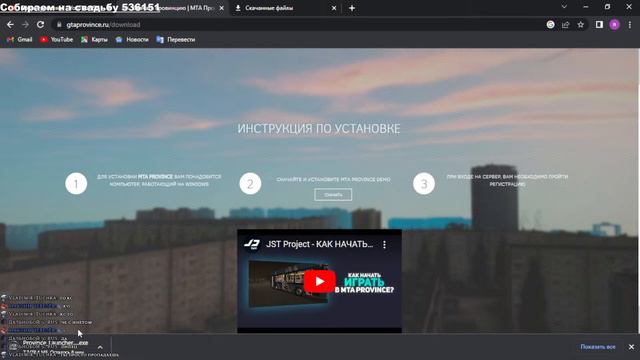Image resolution: width=640 pixels, height=360 pixels.
Task: Open the Chrome three-dot menu
Action: tap(630, 25)
